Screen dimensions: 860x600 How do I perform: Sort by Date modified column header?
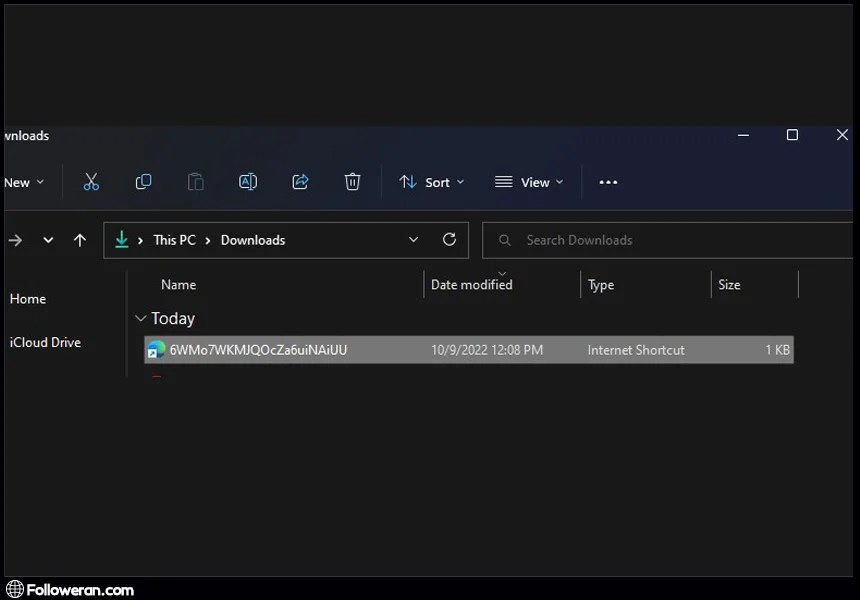[x=471, y=285]
